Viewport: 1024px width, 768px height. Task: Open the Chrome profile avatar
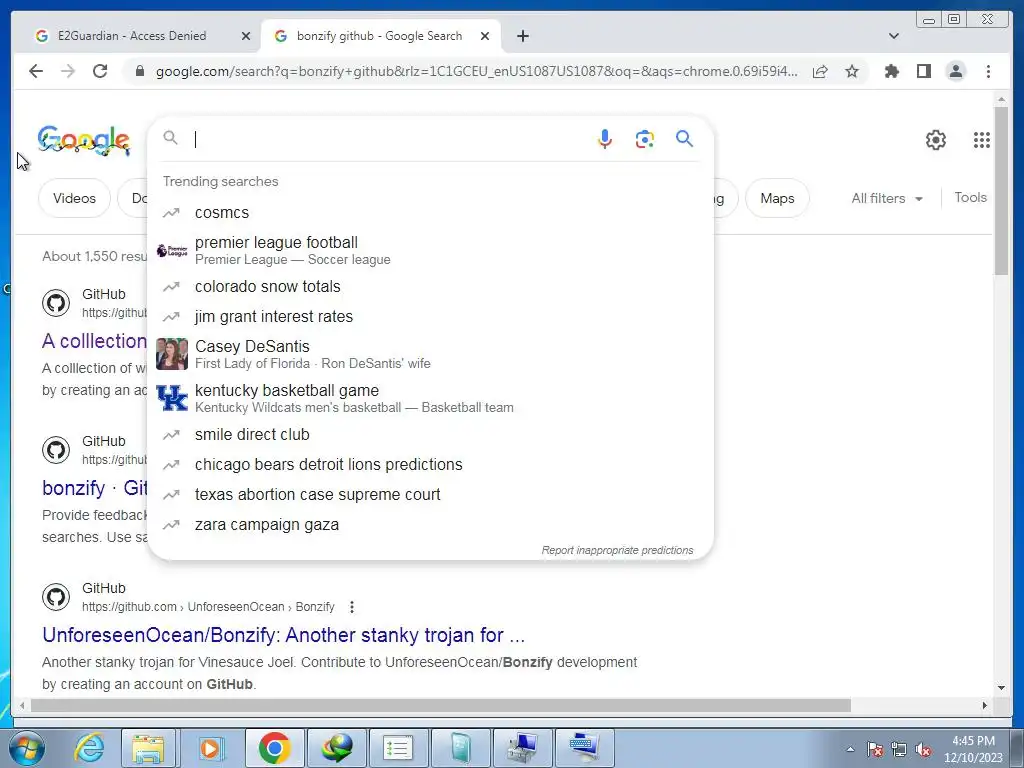(x=955, y=71)
